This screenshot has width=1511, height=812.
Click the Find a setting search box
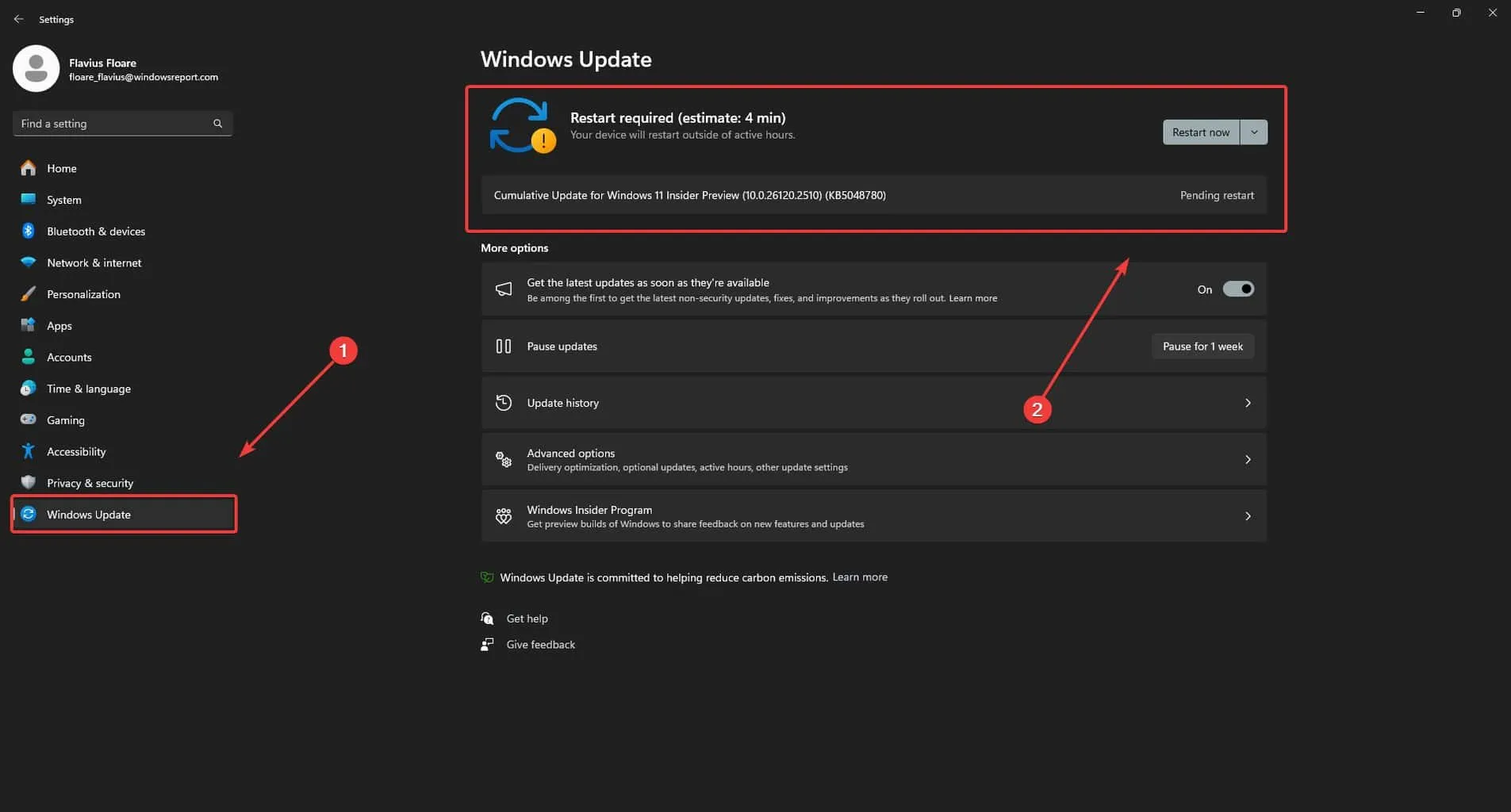pyautogui.click(x=122, y=124)
